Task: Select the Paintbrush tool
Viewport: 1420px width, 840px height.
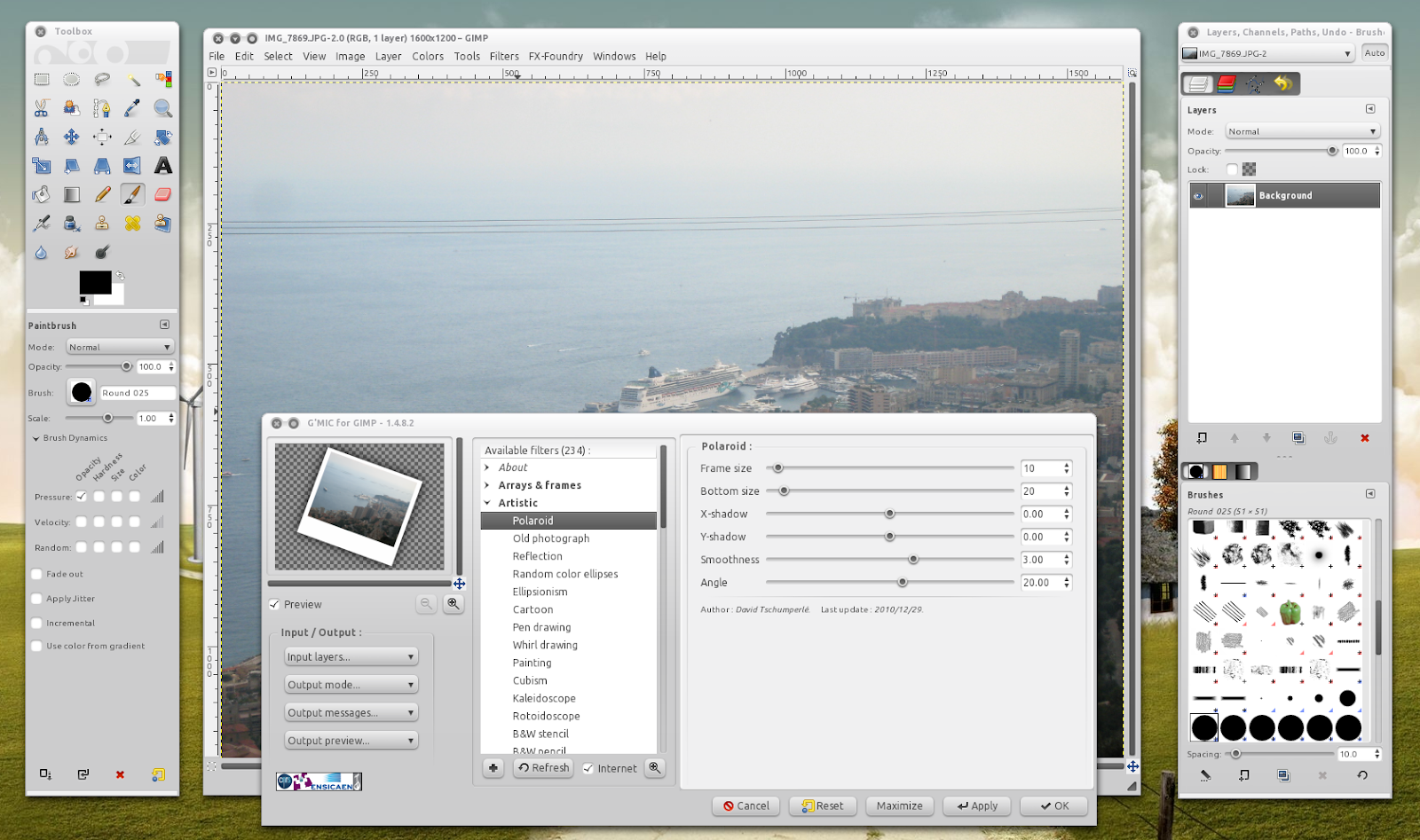Action: click(x=132, y=194)
